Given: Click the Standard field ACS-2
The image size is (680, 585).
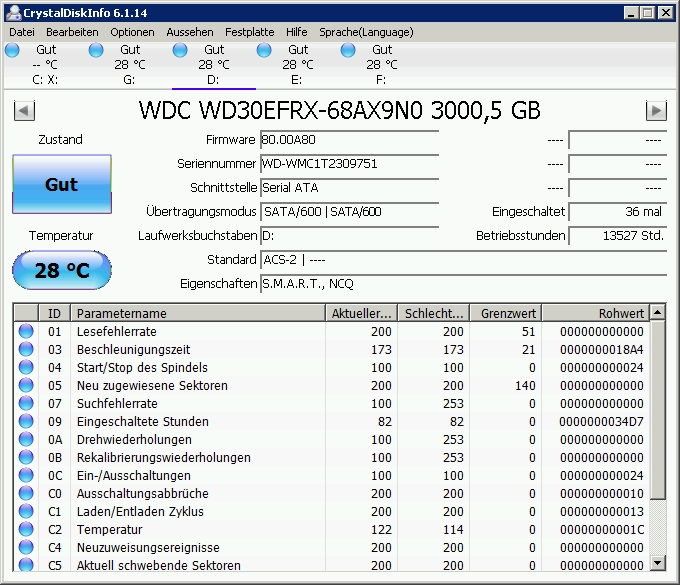Looking at the screenshot, I should (464, 260).
